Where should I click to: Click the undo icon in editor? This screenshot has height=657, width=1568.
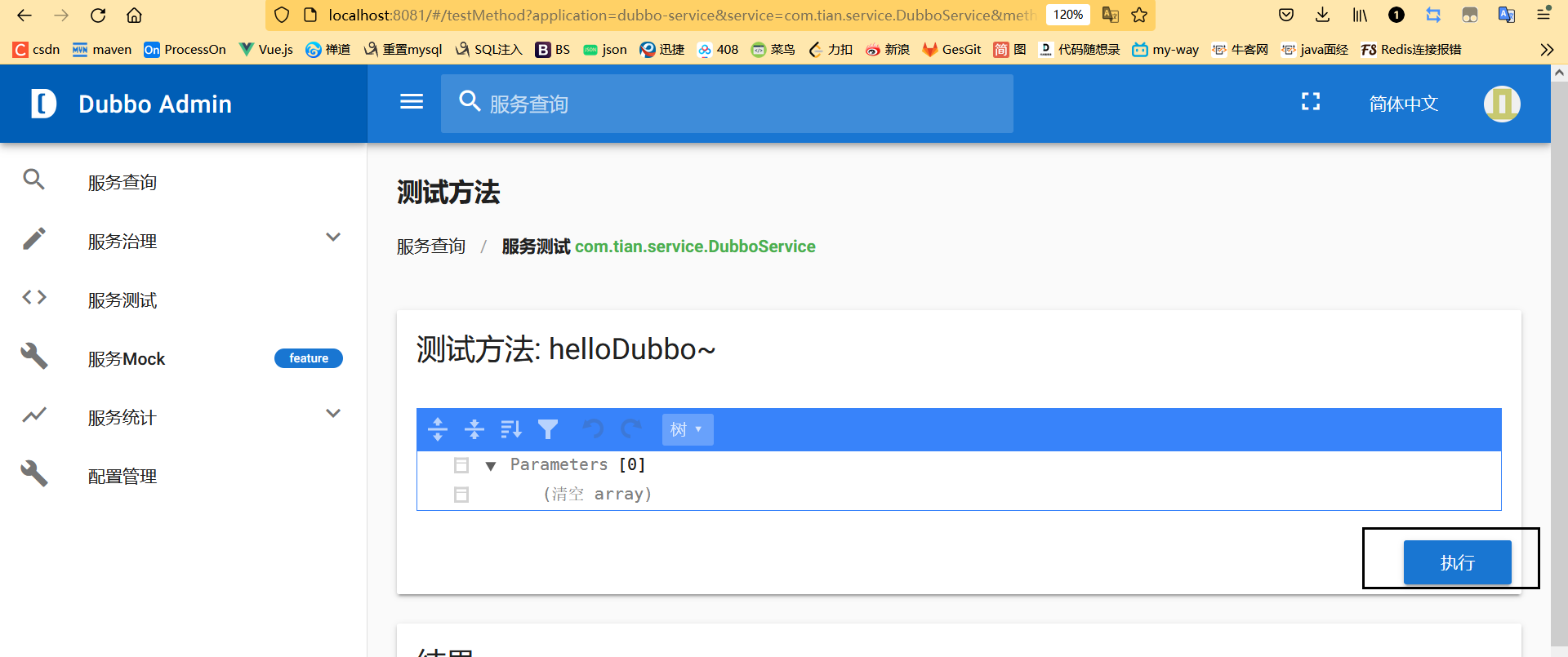(594, 429)
